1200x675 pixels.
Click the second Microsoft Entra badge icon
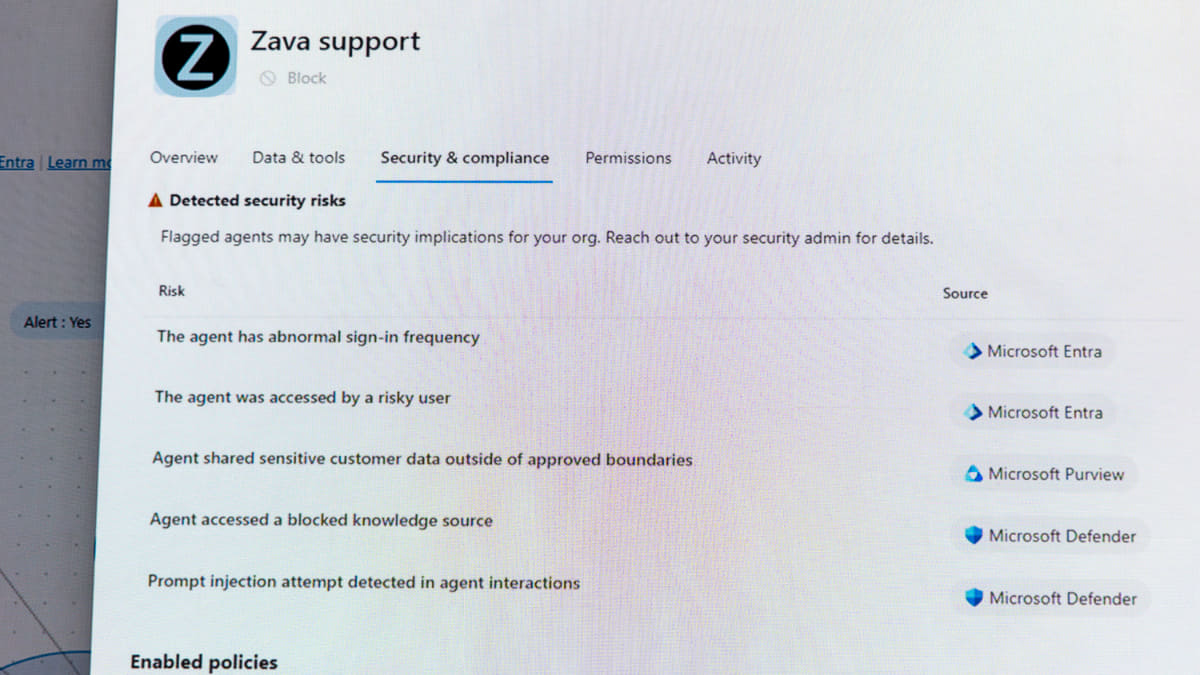click(974, 413)
